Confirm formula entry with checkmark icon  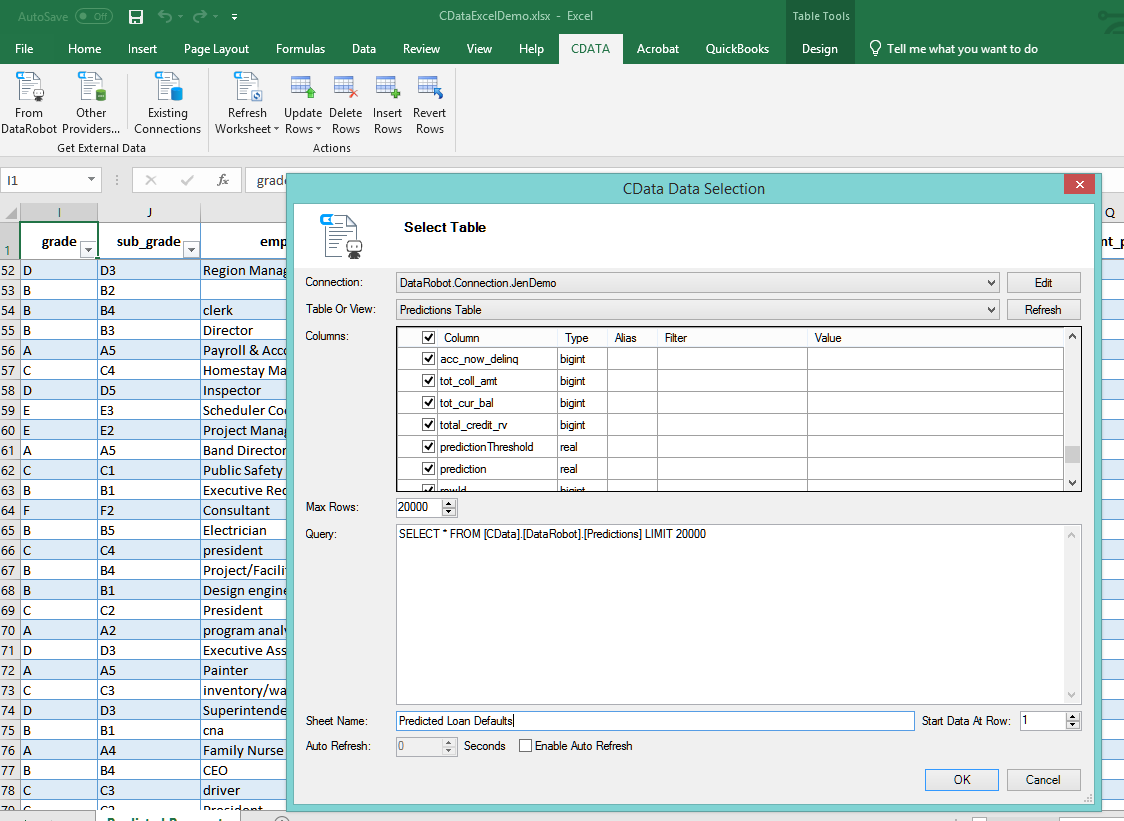[187, 180]
